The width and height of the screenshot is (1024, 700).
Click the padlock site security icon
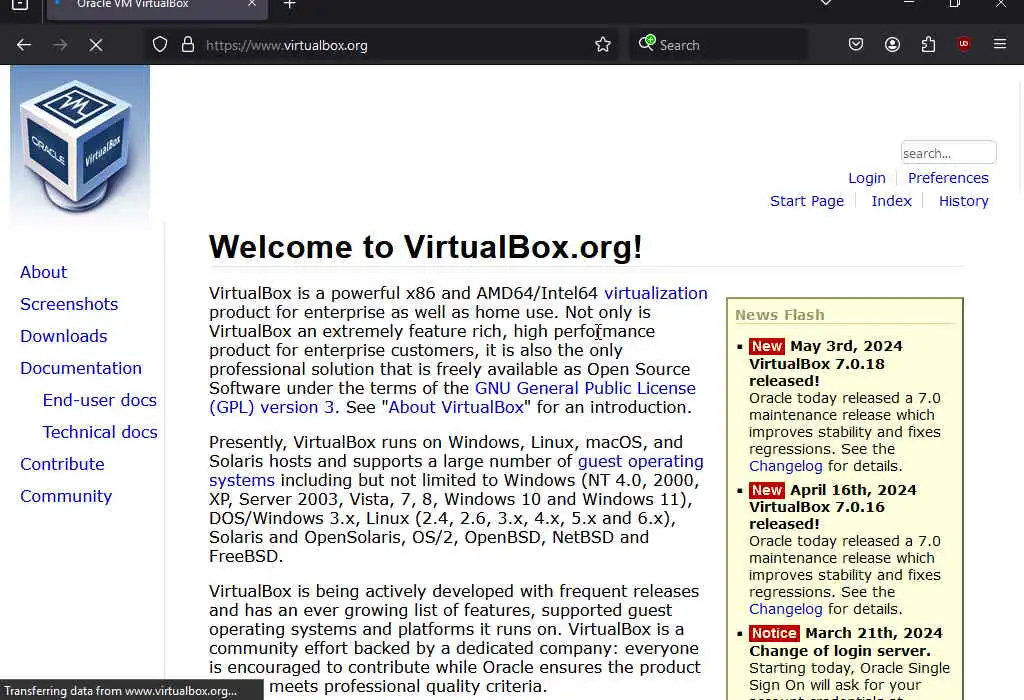pos(188,44)
